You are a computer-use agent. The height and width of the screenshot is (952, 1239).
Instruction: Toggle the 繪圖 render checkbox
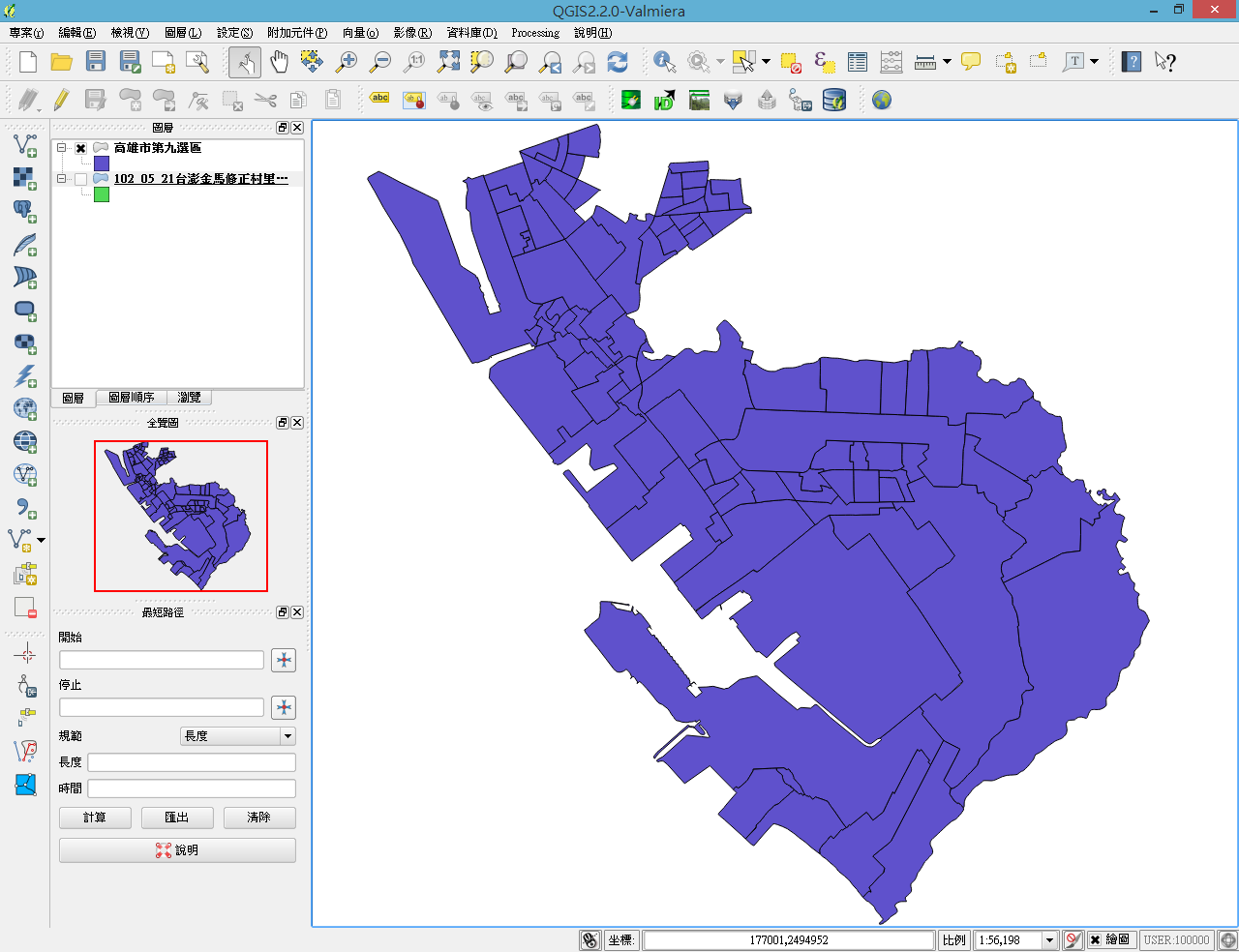point(1095,939)
